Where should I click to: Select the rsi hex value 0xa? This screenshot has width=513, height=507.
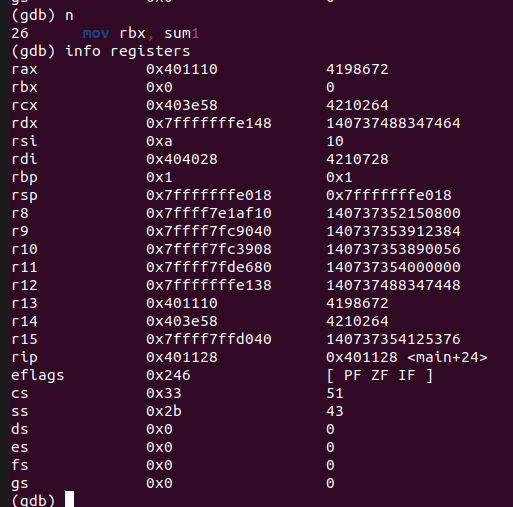click(x=159, y=141)
